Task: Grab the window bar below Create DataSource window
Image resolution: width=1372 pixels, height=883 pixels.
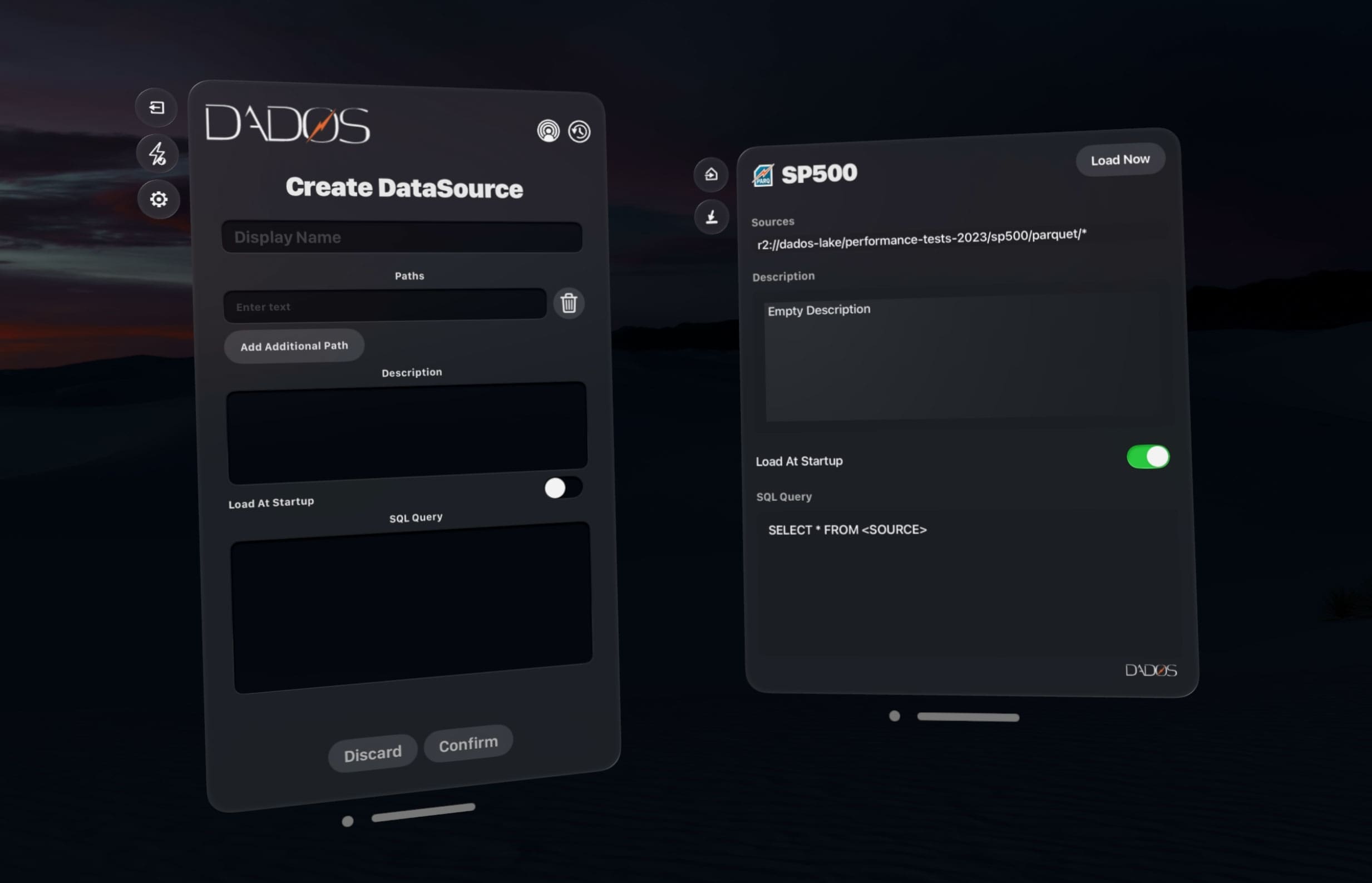Action: [x=423, y=812]
